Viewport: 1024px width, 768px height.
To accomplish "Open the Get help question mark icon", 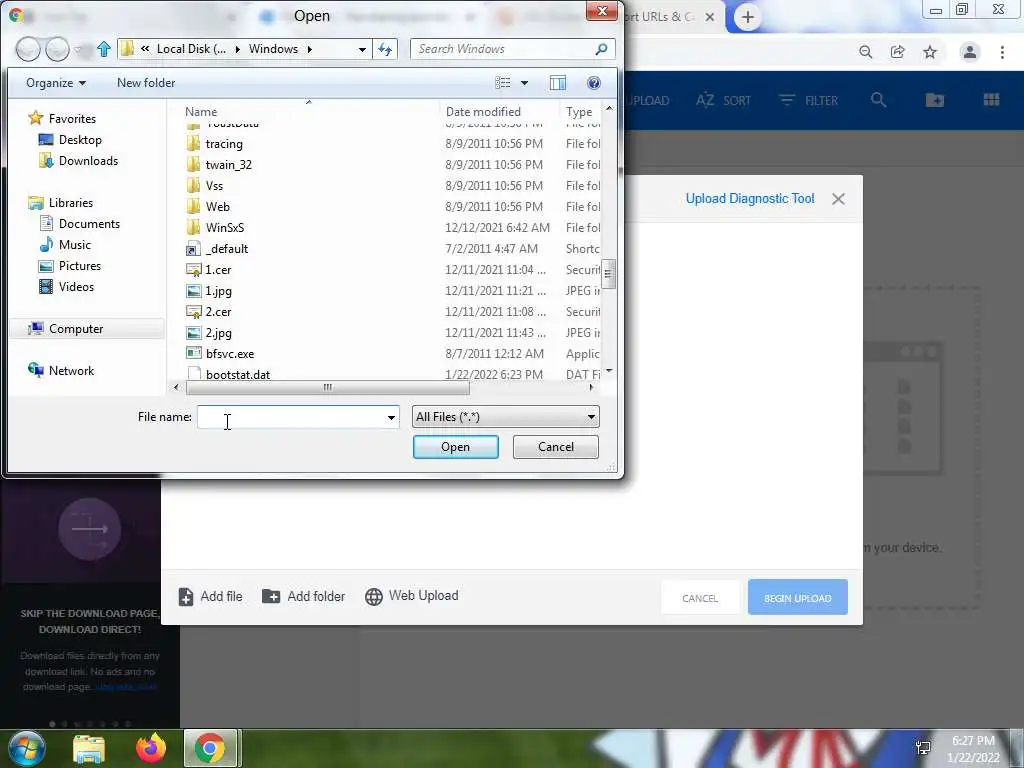I will point(594,83).
